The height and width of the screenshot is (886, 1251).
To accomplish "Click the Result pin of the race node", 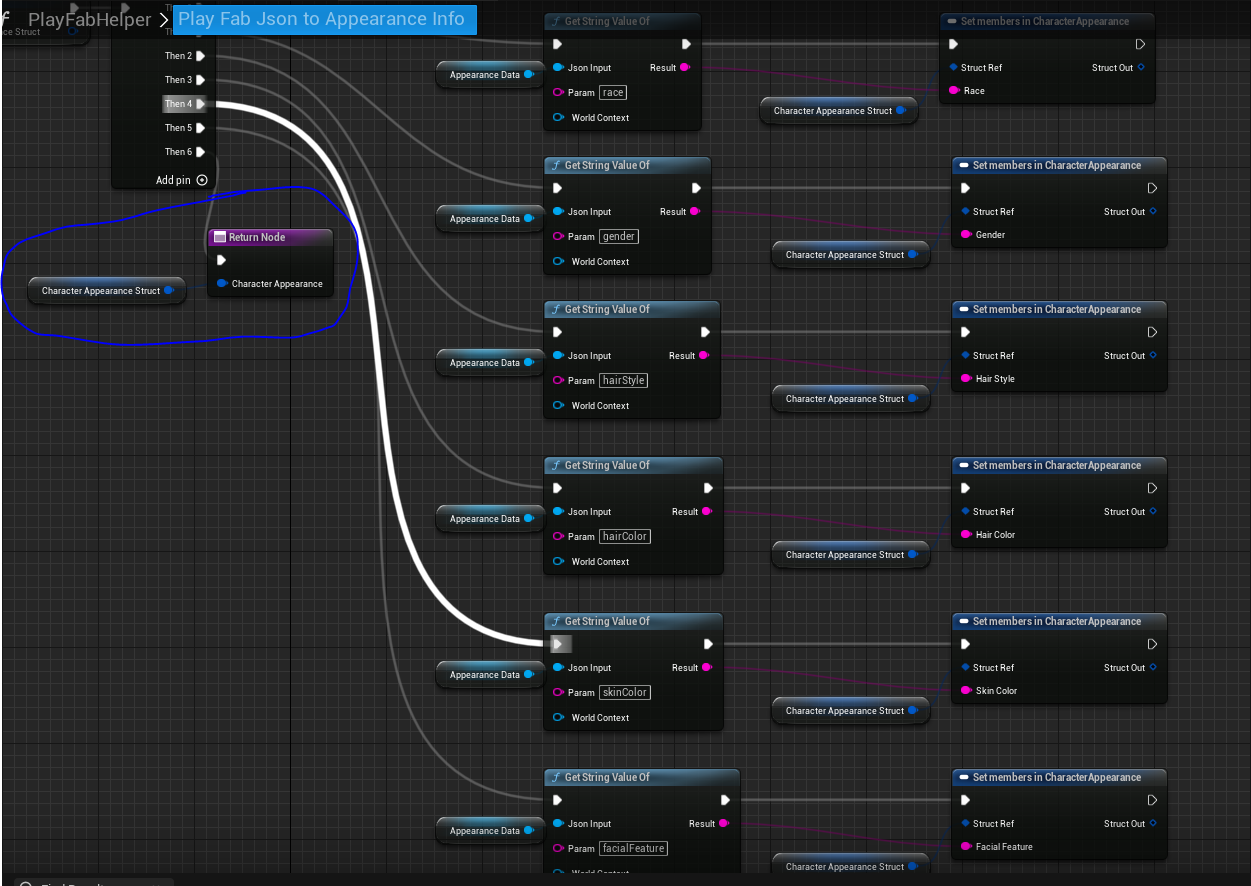I will click(x=685, y=68).
